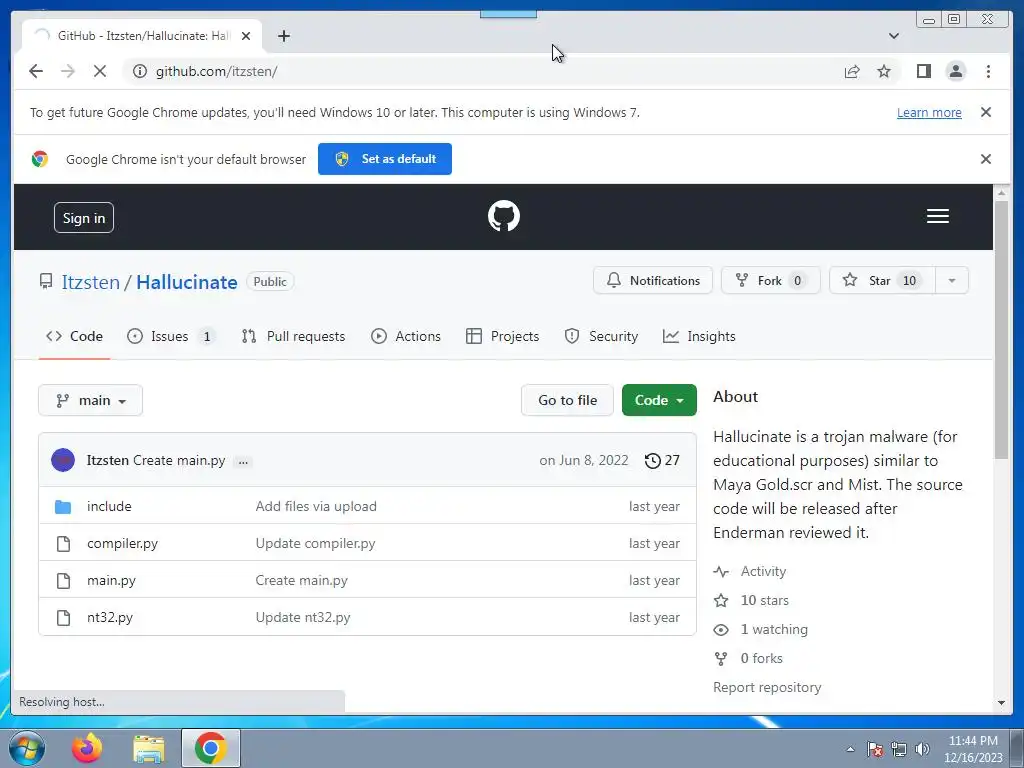Click the eye icon beside 1 watching
This screenshot has height=768, width=1024.
coord(721,630)
